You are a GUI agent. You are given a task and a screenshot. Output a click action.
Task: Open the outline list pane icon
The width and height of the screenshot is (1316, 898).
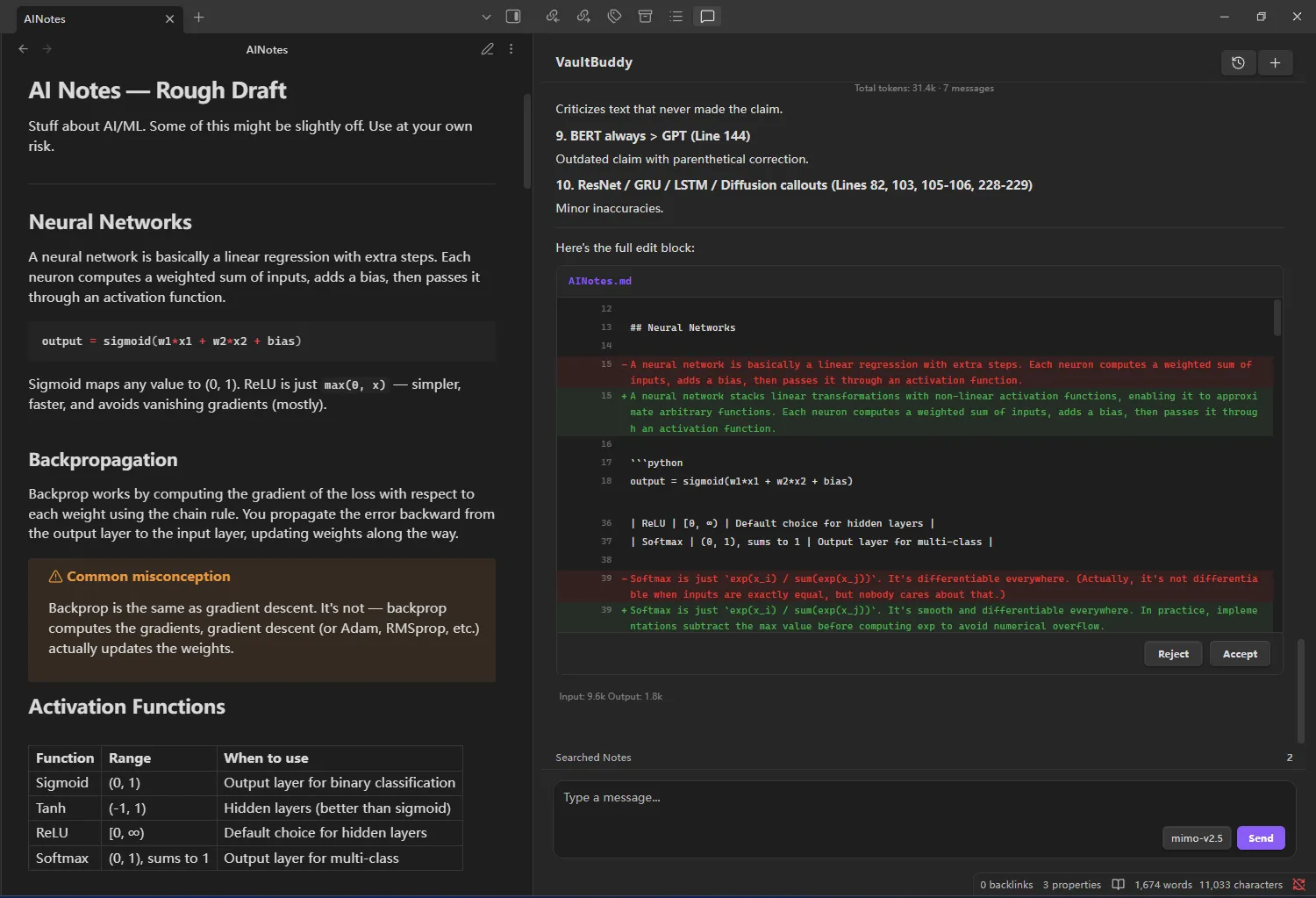coord(676,16)
